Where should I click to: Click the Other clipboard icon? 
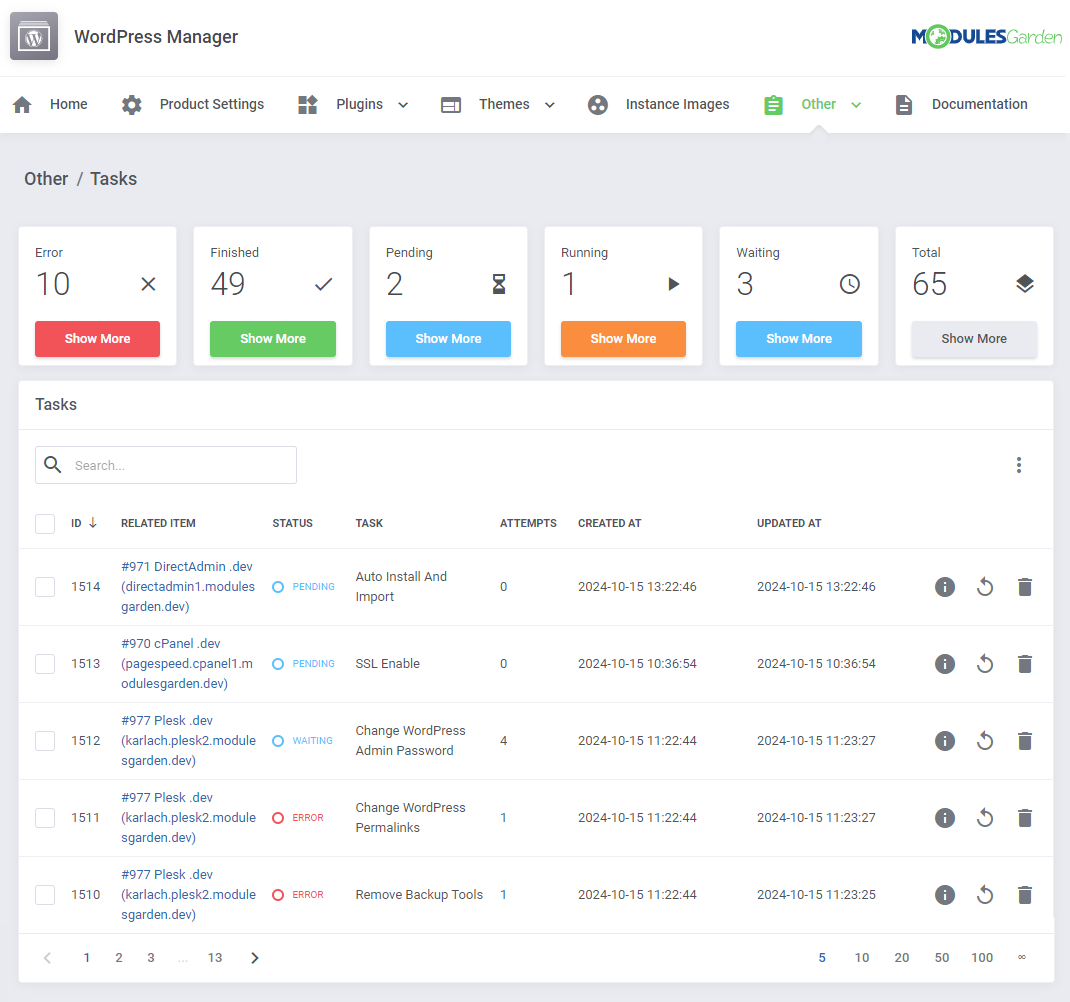point(773,104)
